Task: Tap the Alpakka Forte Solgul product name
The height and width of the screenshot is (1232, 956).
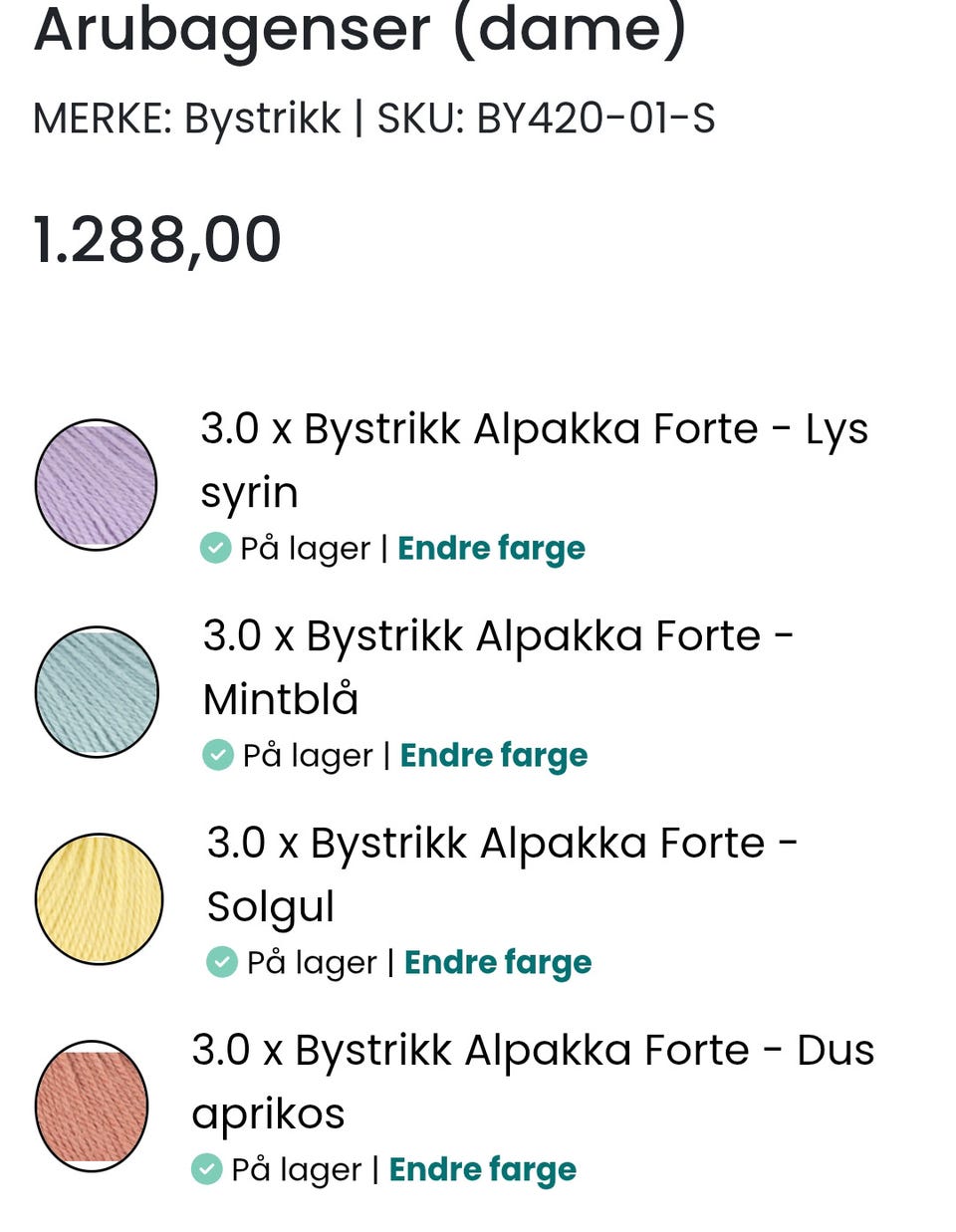Action: 502,873
